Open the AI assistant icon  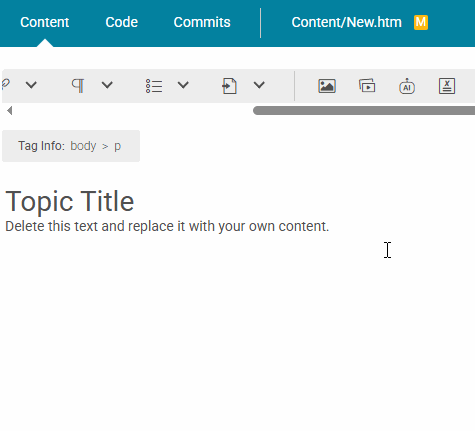pyautogui.click(x=407, y=86)
